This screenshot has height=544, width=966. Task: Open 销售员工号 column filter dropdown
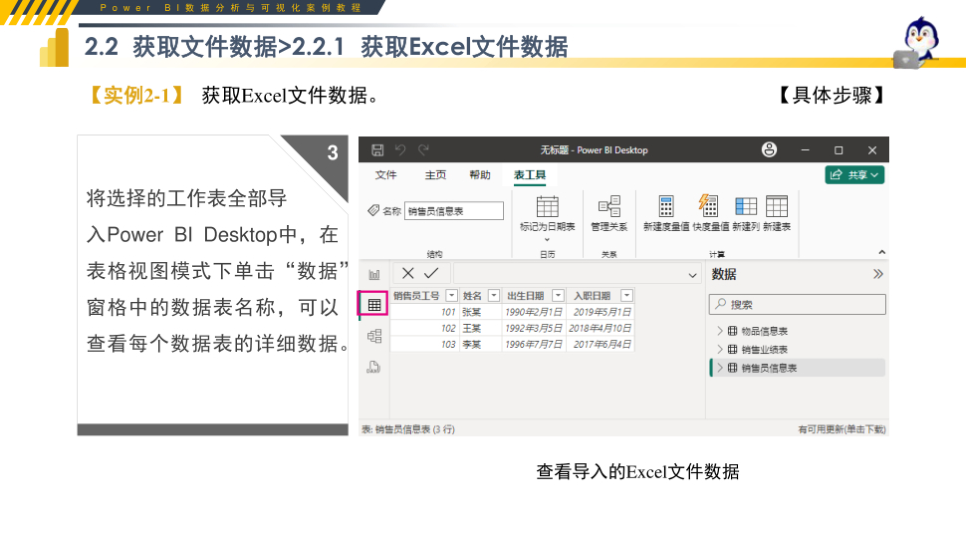click(452, 296)
